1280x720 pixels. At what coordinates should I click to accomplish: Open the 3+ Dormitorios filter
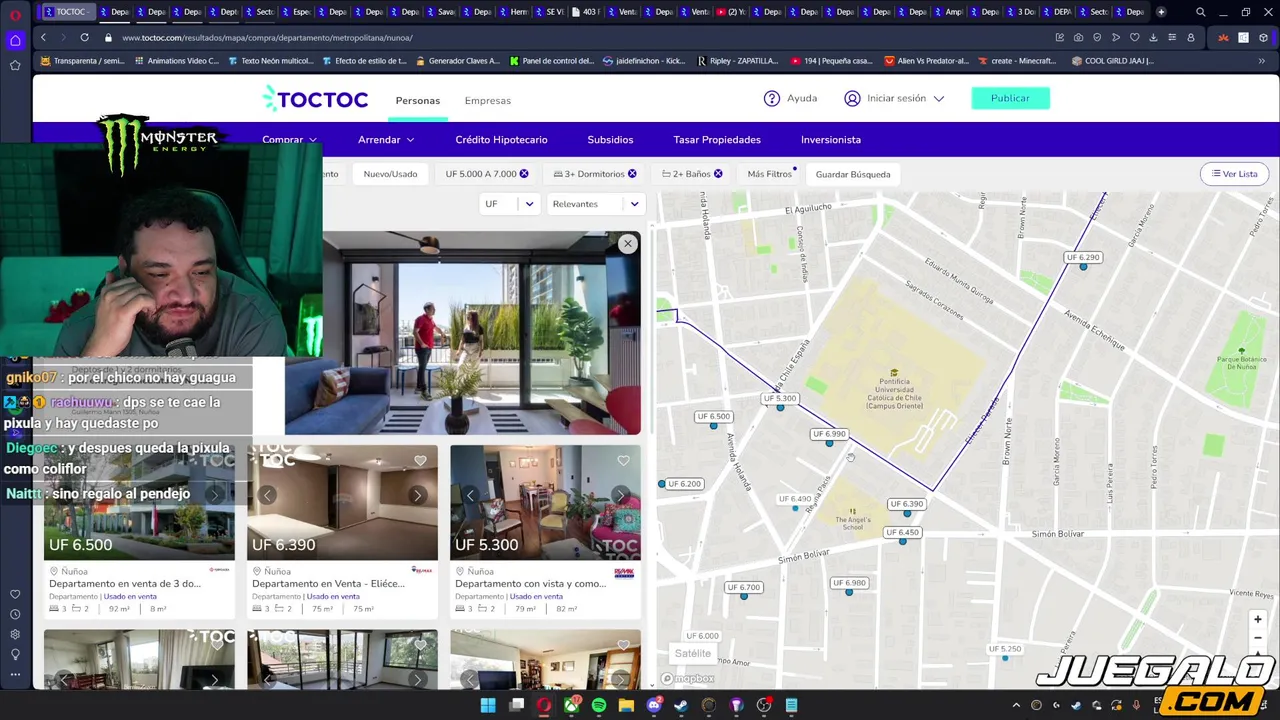594,174
